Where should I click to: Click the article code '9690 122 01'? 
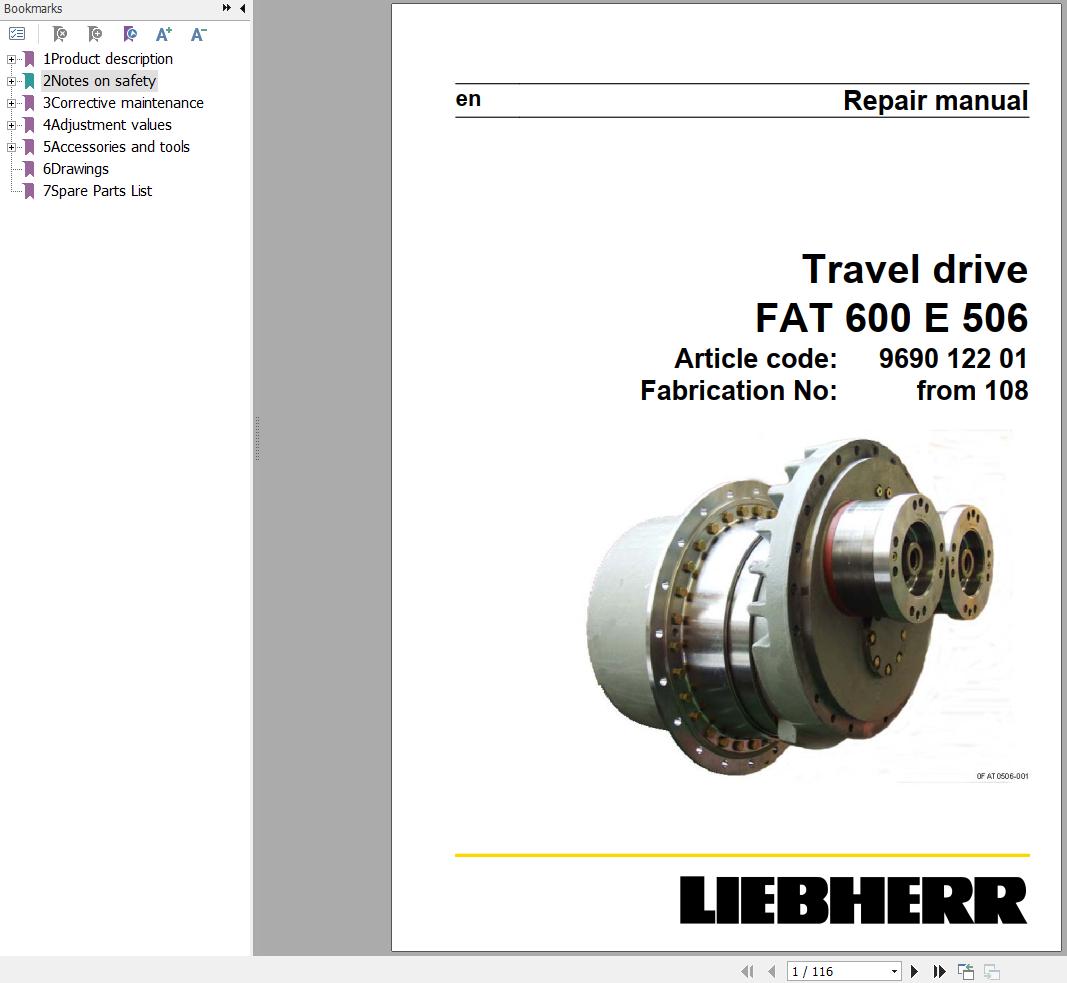[953, 359]
